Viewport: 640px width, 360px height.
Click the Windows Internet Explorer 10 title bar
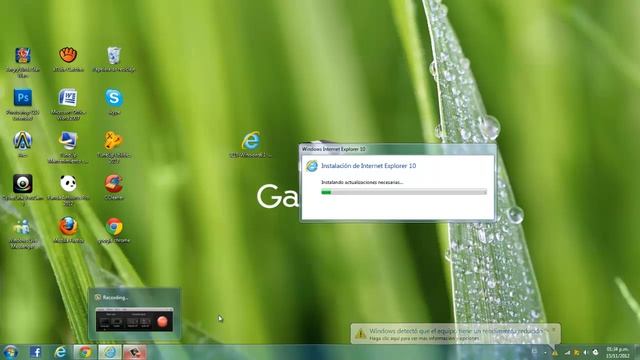point(398,149)
